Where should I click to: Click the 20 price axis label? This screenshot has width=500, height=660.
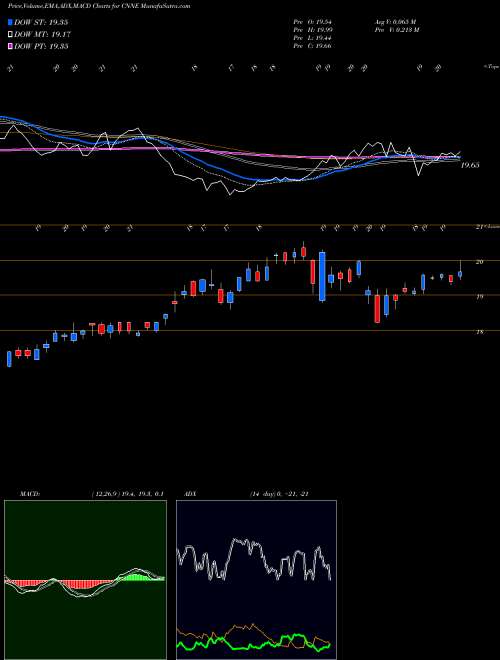click(479, 262)
